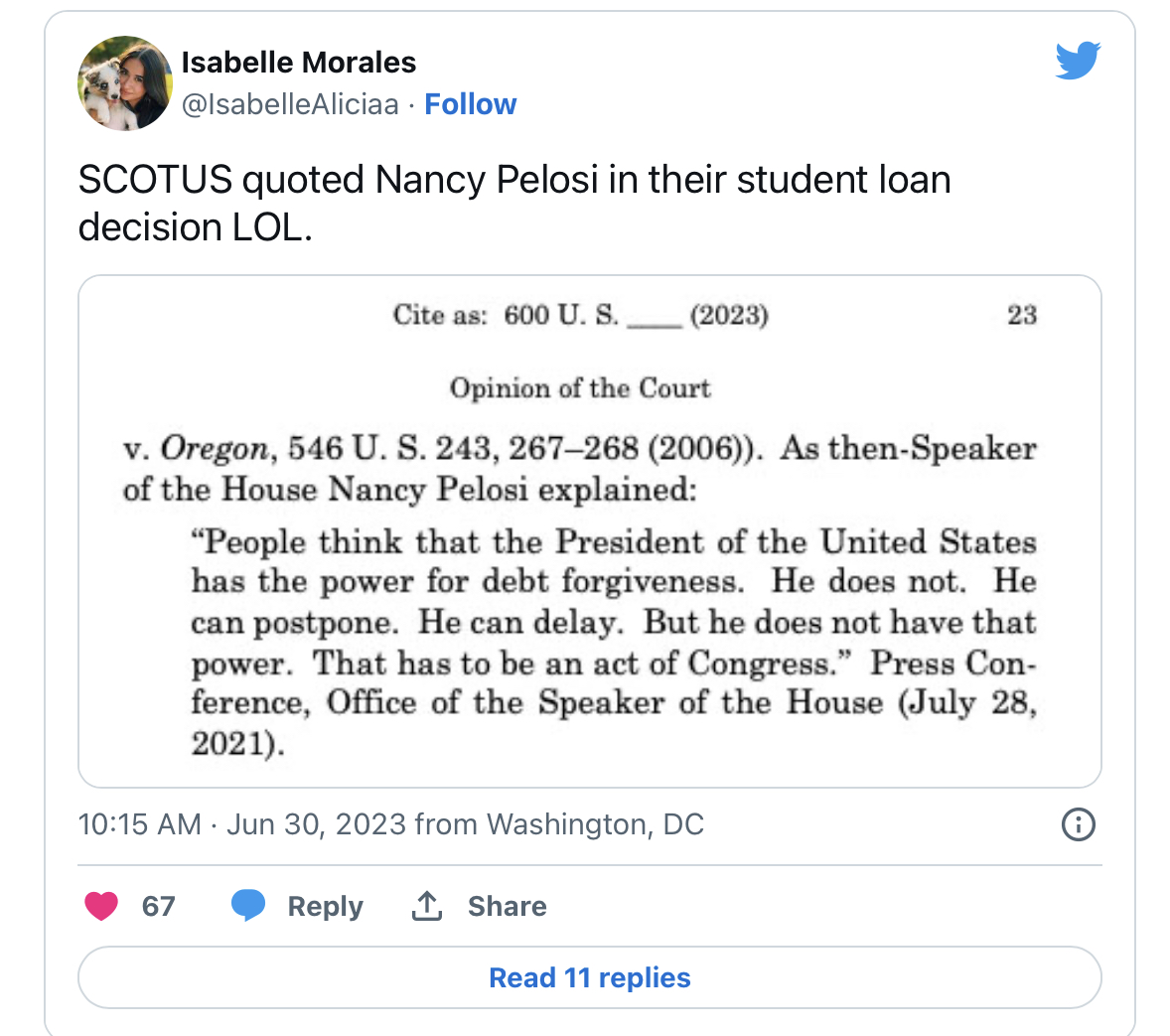This screenshot has width=1170, height=1036.
Task: Click the "Opinion of the Court" heading
Action: [x=580, y=387]
